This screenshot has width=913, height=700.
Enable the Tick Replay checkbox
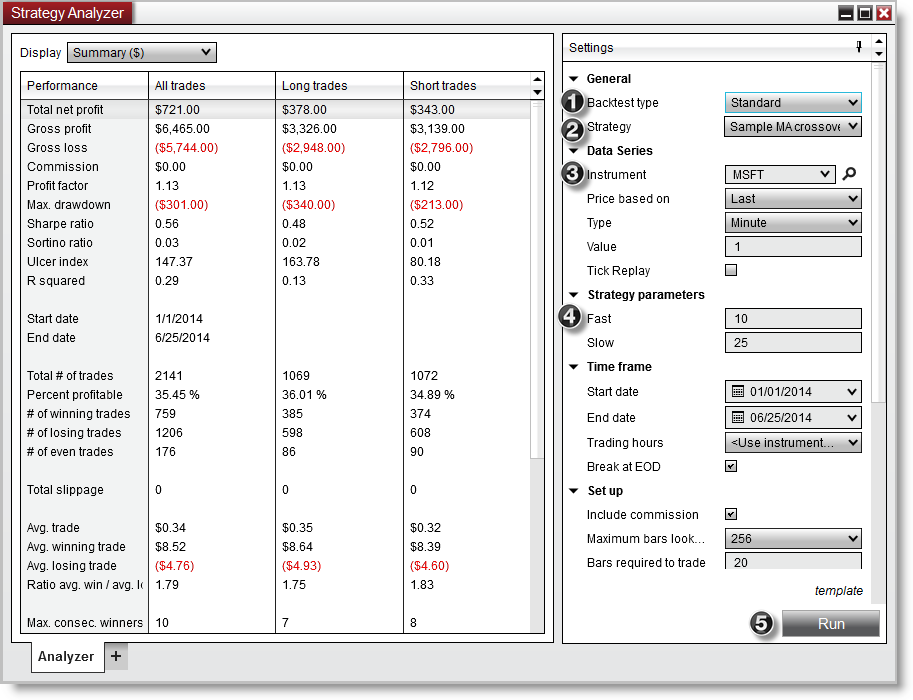tap(730, 270)
